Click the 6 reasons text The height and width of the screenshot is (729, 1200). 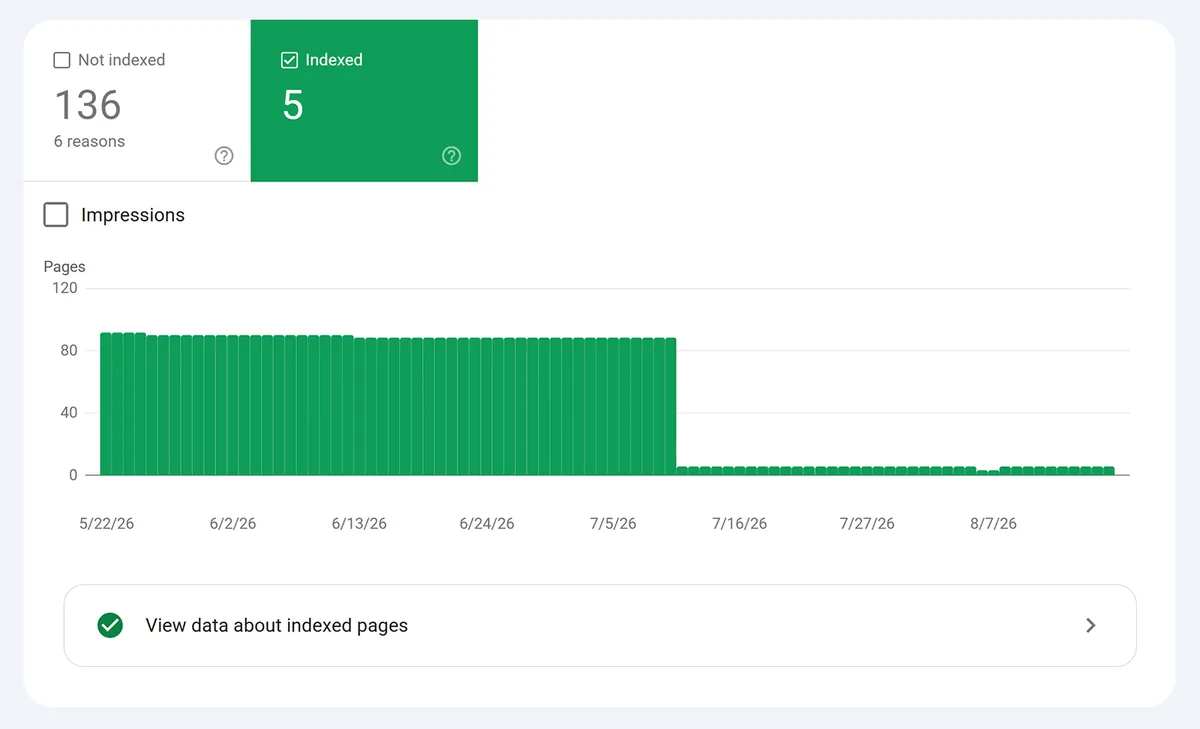point(90,142)
